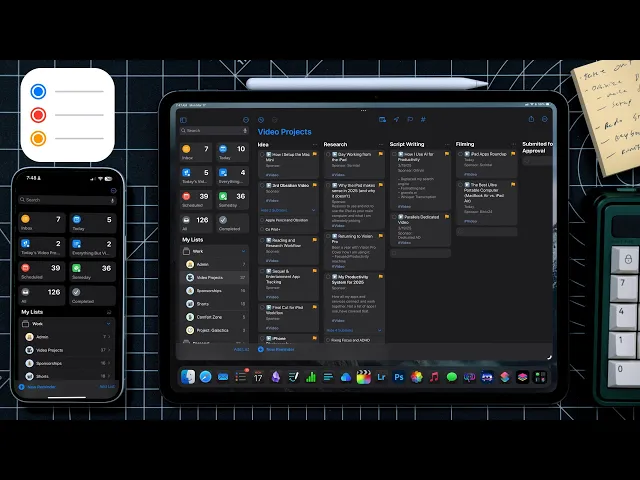Screen dimensions: 640x480
Task: Collapse Work group chevron on iPhone
Action: coord(108,324)
